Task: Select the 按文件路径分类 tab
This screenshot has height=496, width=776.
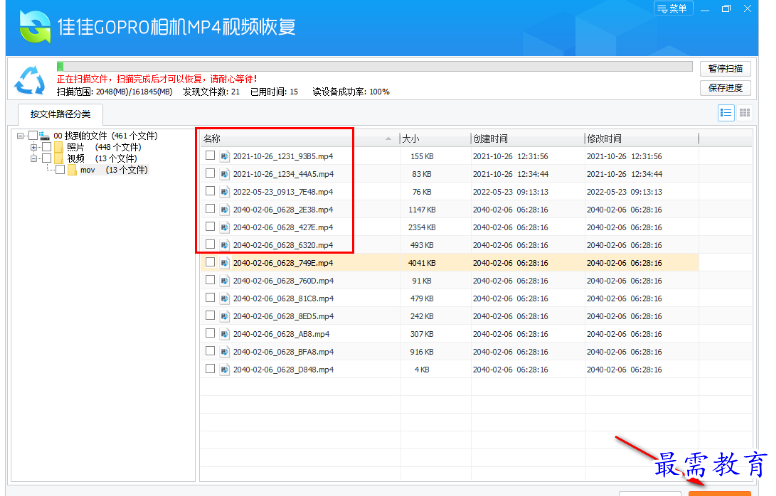Action: point(60,113)
